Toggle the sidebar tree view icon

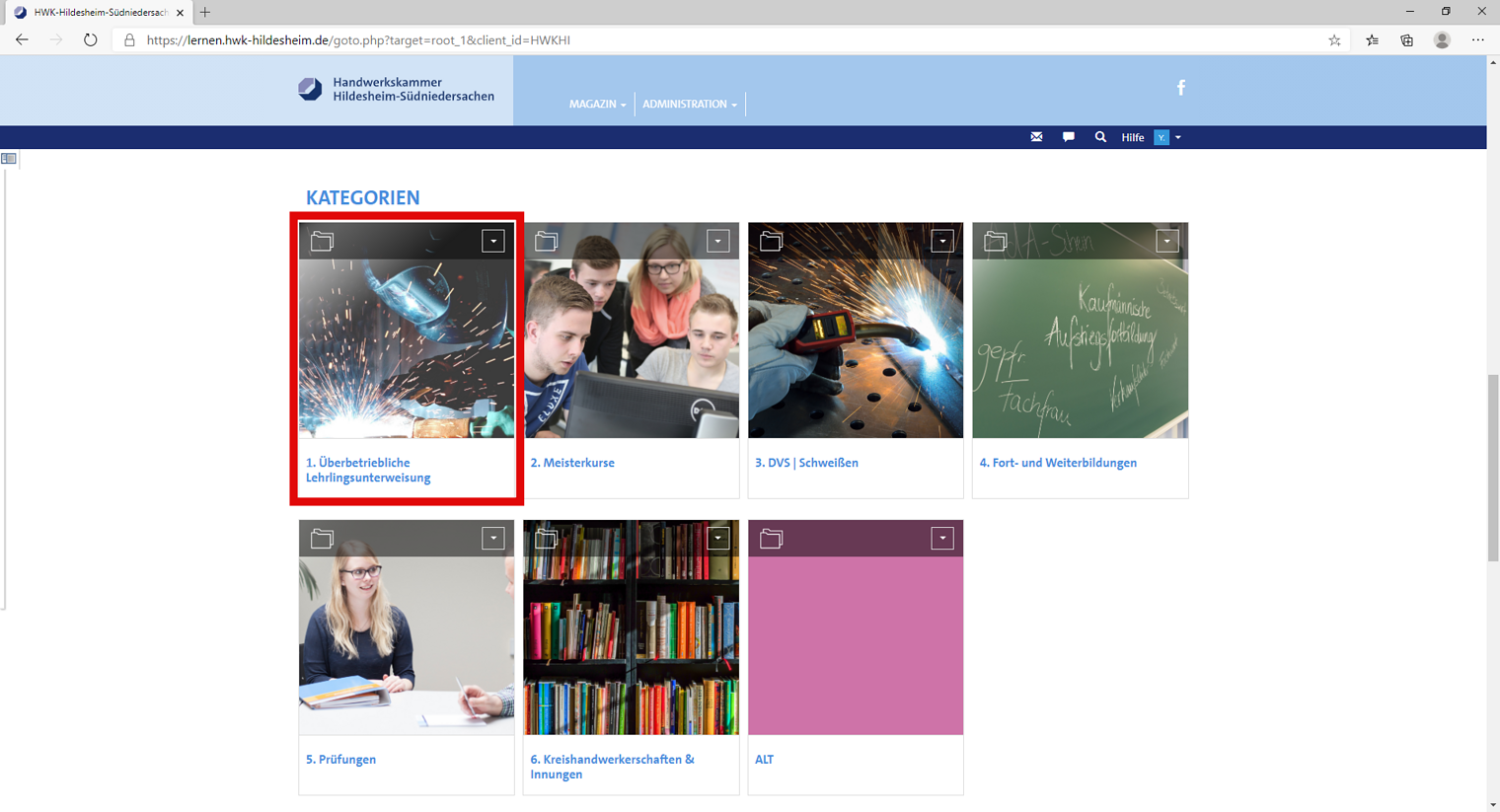9,159
